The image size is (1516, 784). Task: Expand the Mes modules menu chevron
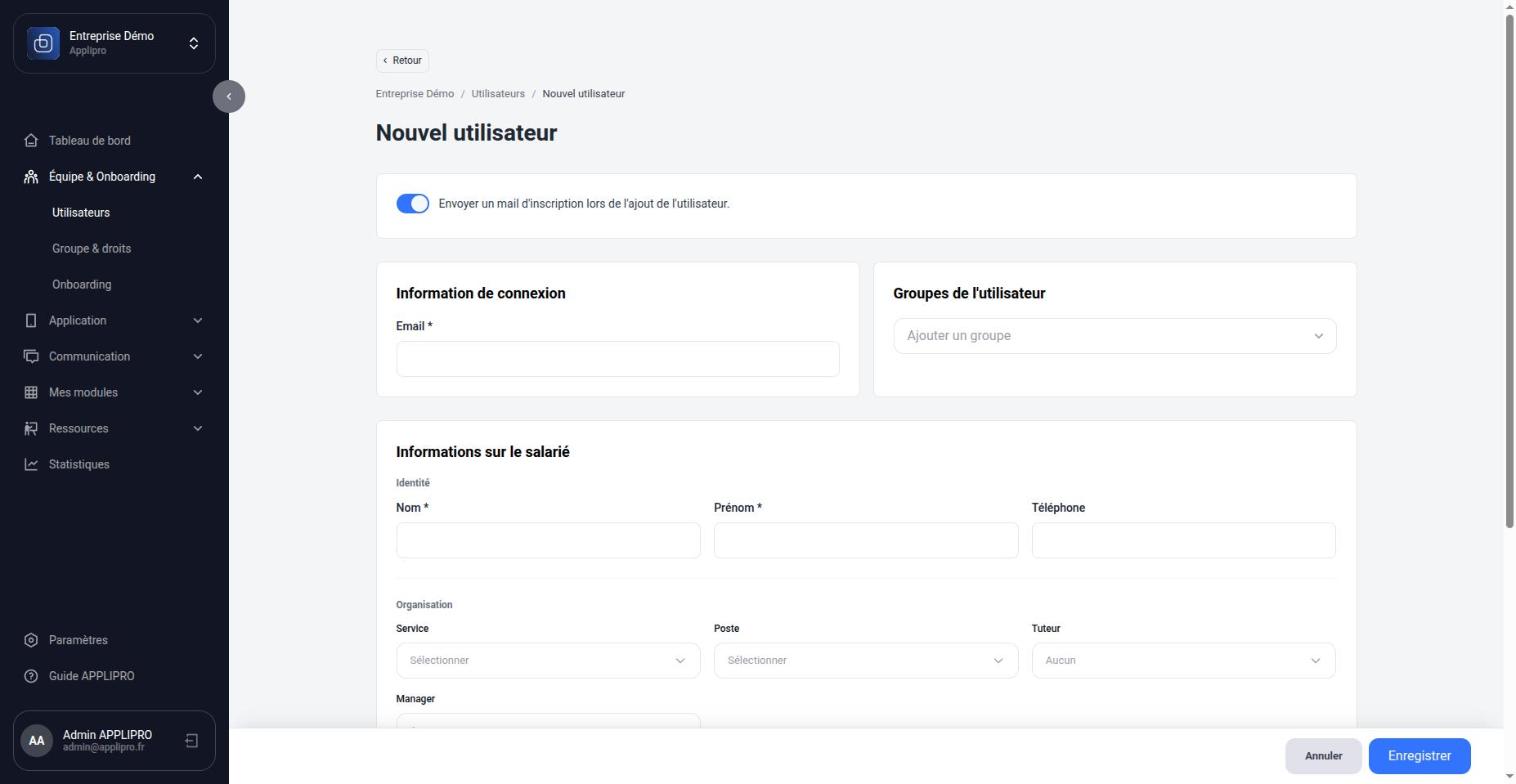(x=197, y=393)
